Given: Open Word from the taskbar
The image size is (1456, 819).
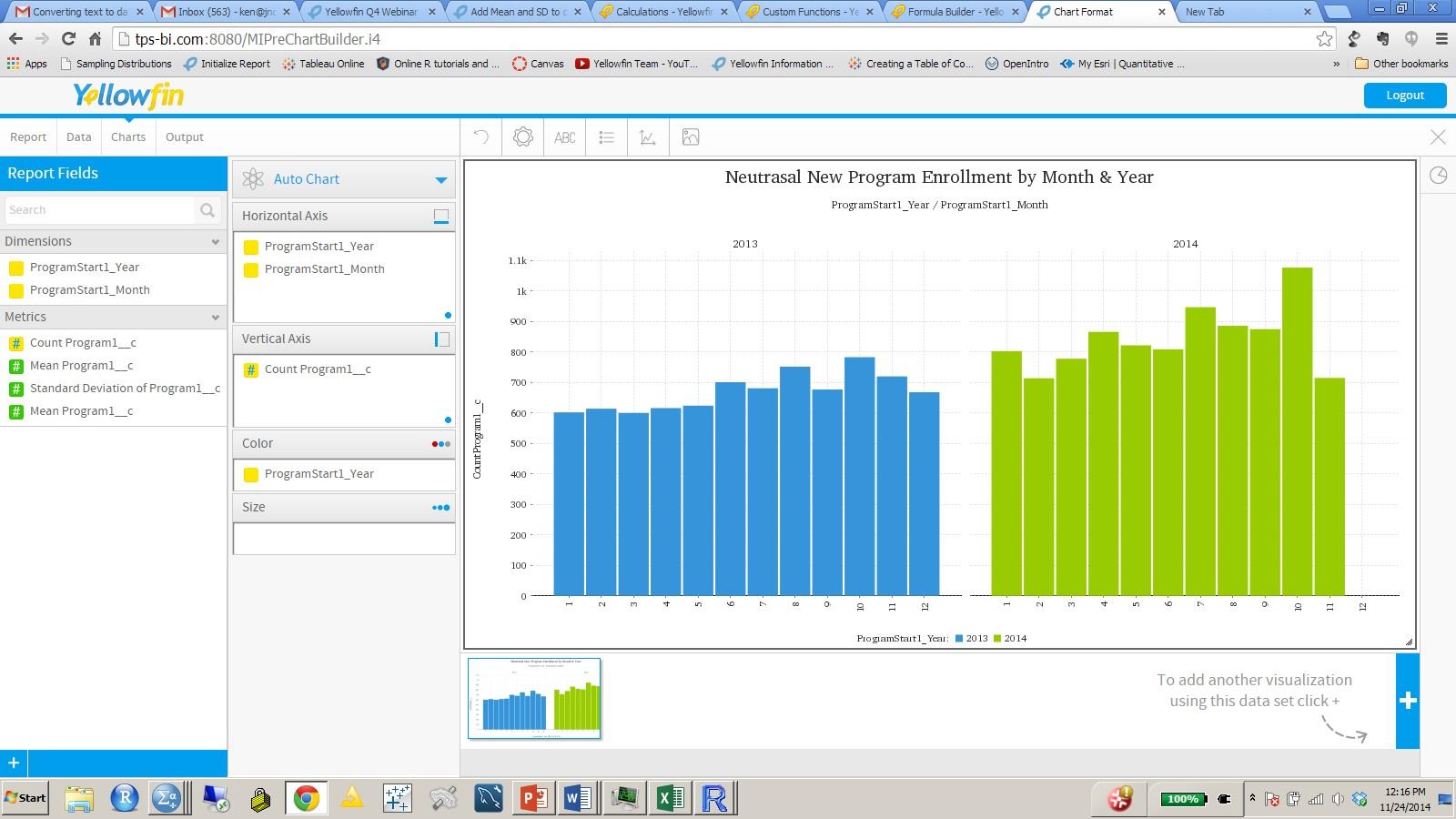Looking at the screenshot, I should pos(578,799).
